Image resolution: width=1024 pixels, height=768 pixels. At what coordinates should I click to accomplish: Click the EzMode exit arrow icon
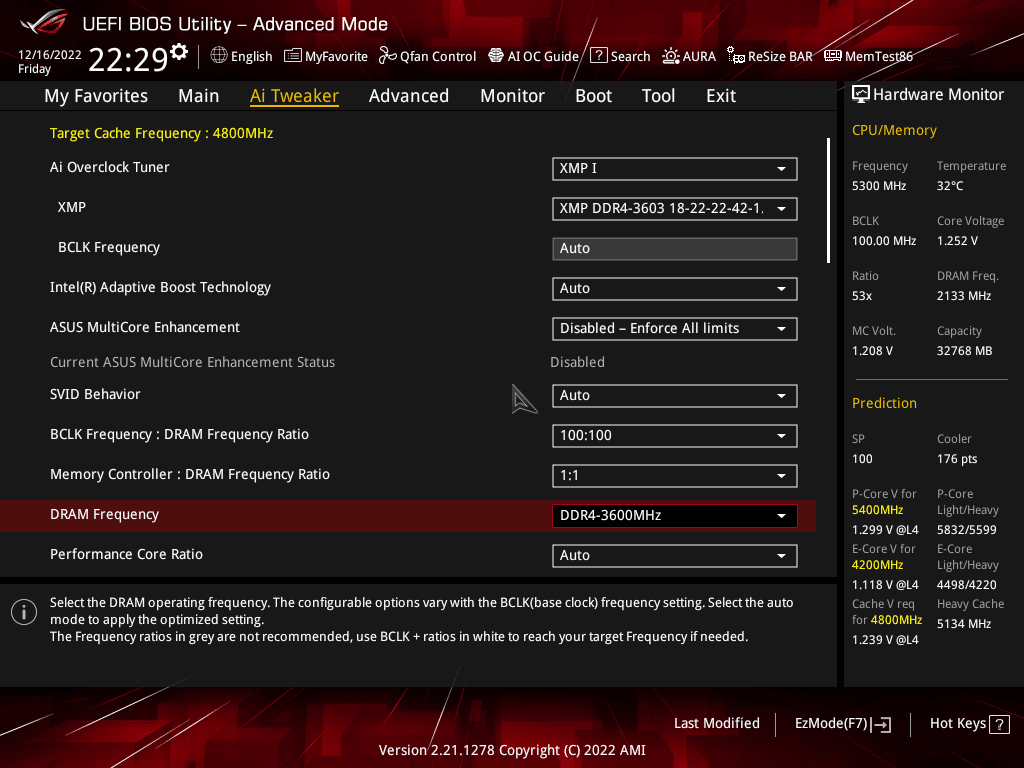[x=881, y=724]
